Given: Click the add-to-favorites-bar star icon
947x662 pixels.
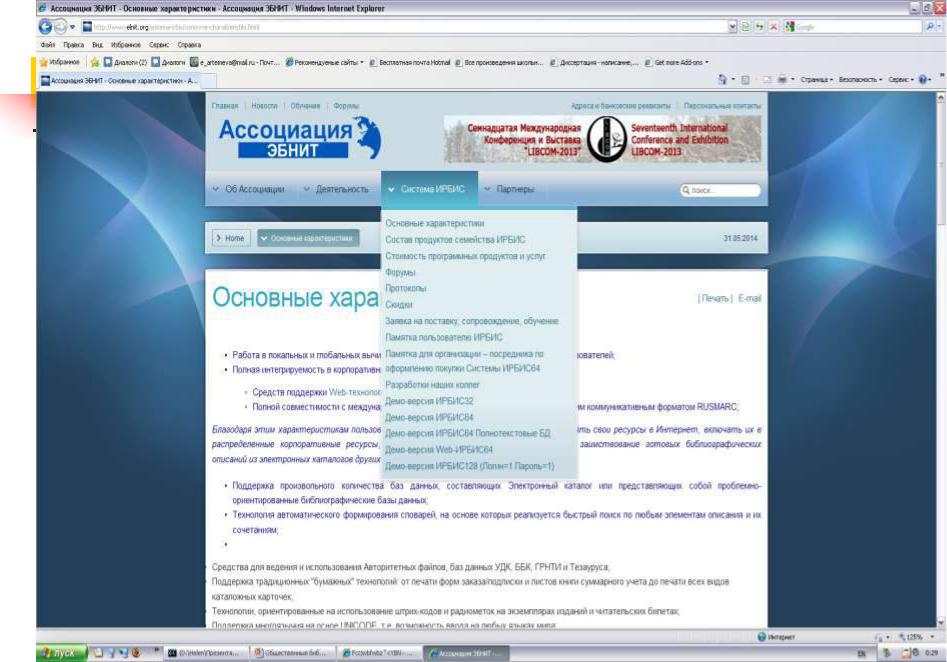Looking at the screenshot, I should pyautogui.click(x=95, y=62).
